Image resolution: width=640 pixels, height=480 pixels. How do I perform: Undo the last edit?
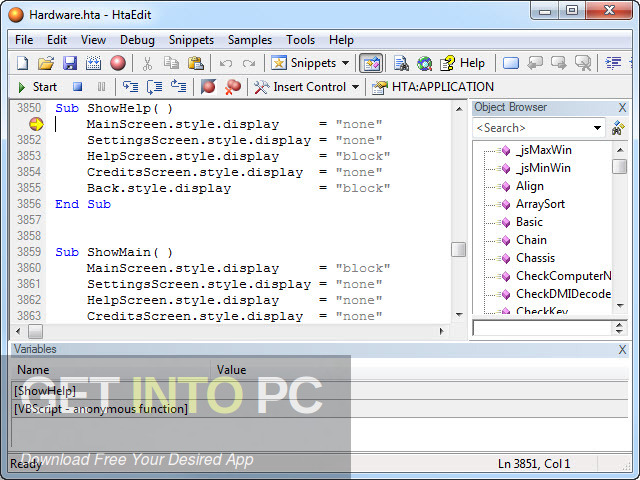tap(225, 63)
